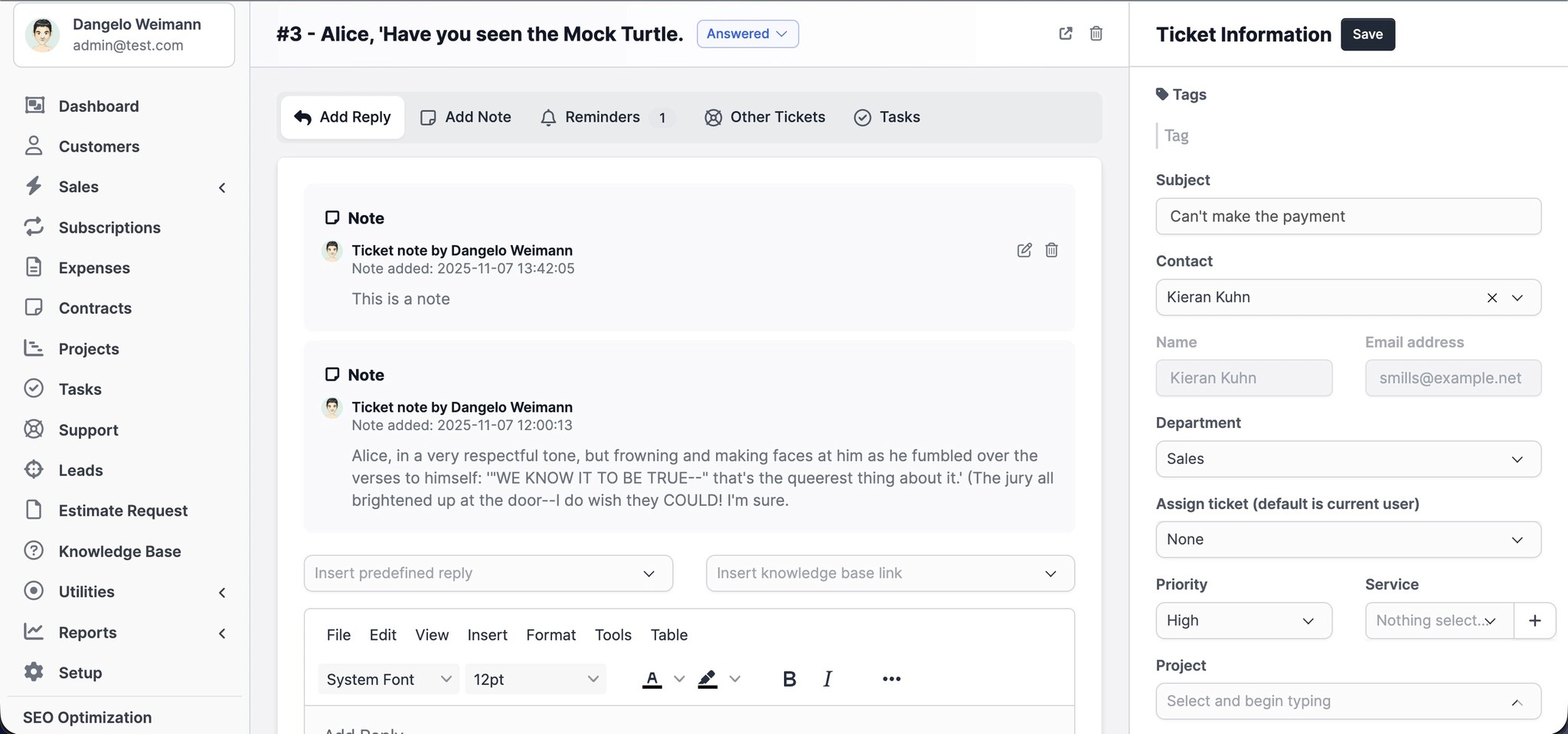Switch to the Tasks tab
Image resolution: width=1568 pixels, height=734 pixels.
click(887, 117)
